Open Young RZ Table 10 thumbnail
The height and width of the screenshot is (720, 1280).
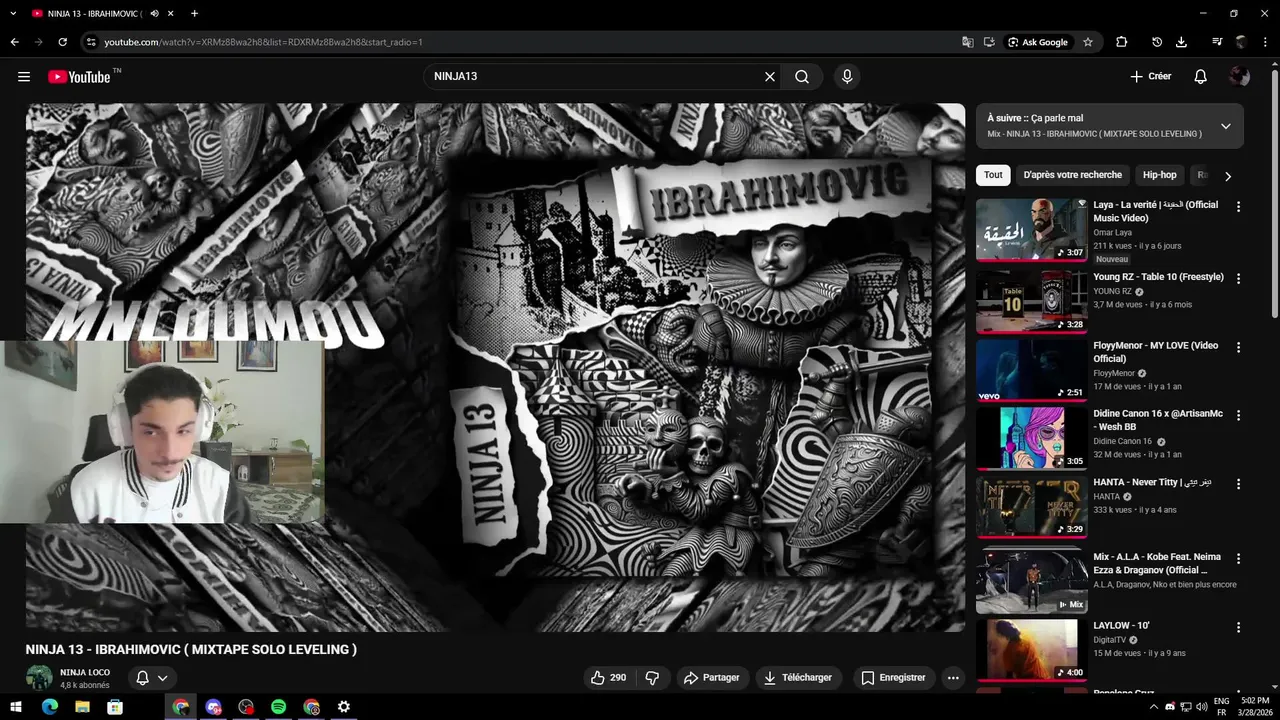point(1031,301)
